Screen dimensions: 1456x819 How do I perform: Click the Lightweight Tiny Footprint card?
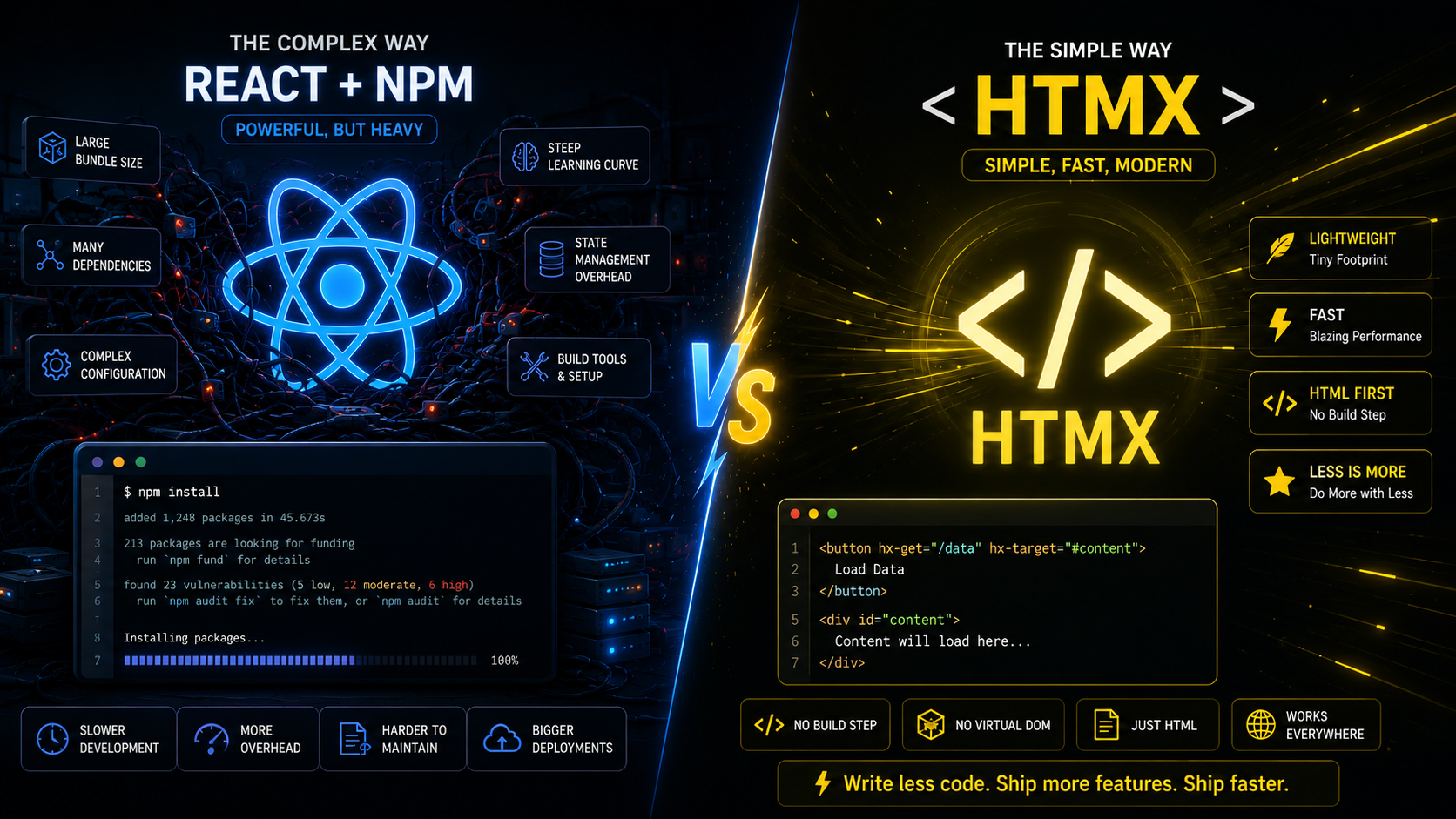coord(1340,248)
